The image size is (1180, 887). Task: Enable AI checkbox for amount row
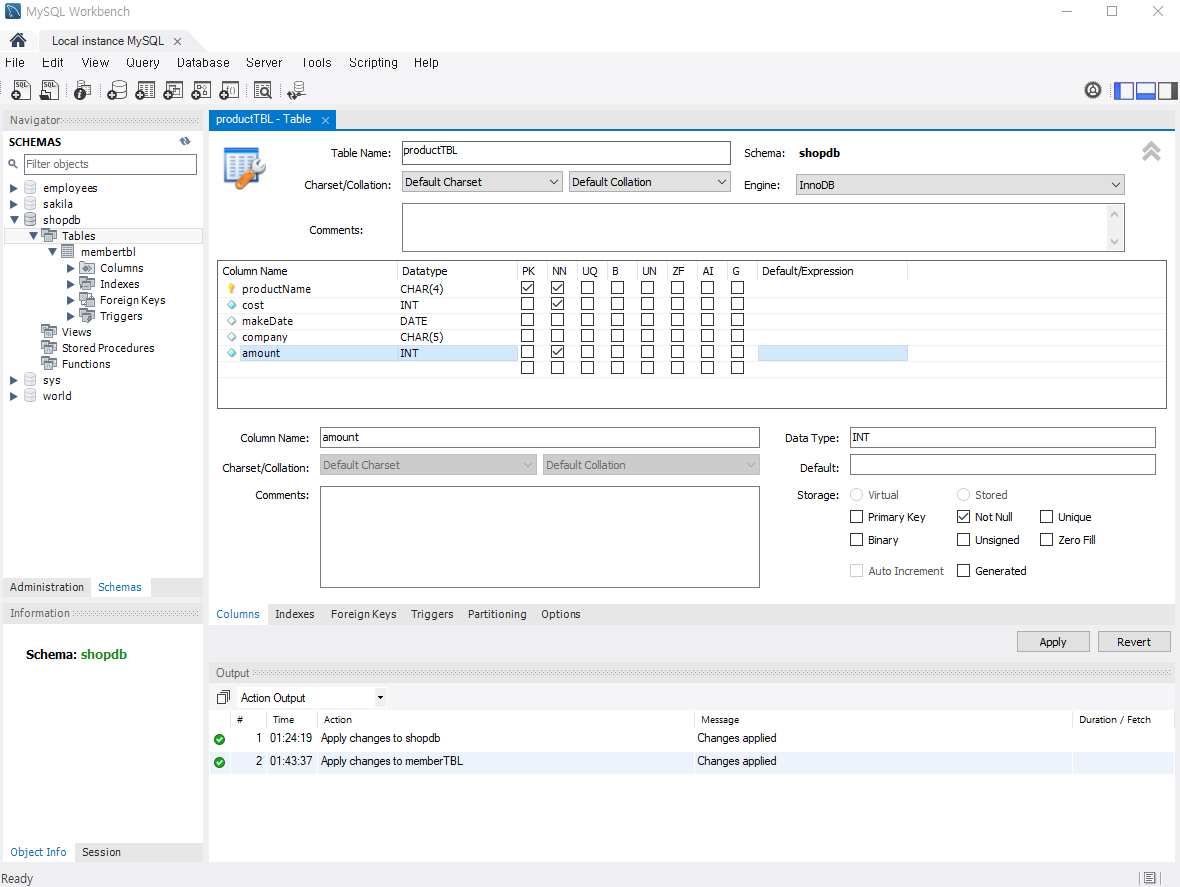click(x=707, y=352)
